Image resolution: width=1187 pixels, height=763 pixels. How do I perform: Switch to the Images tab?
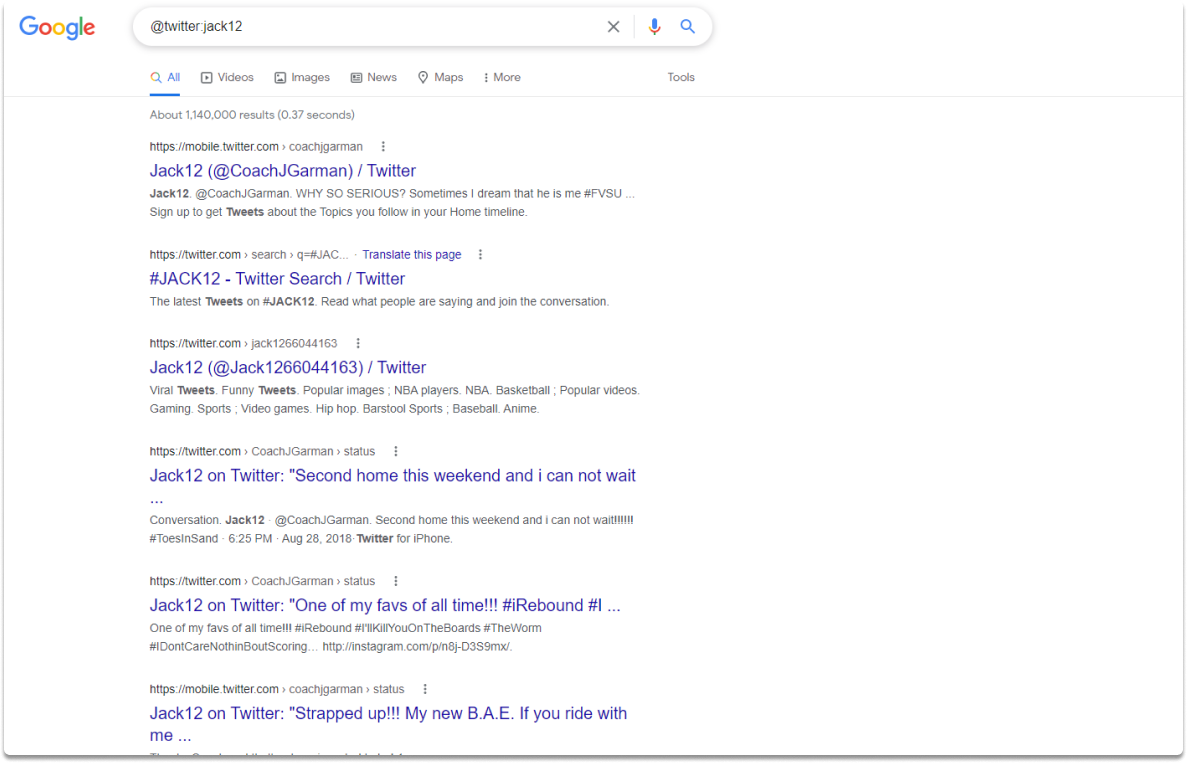302,77
